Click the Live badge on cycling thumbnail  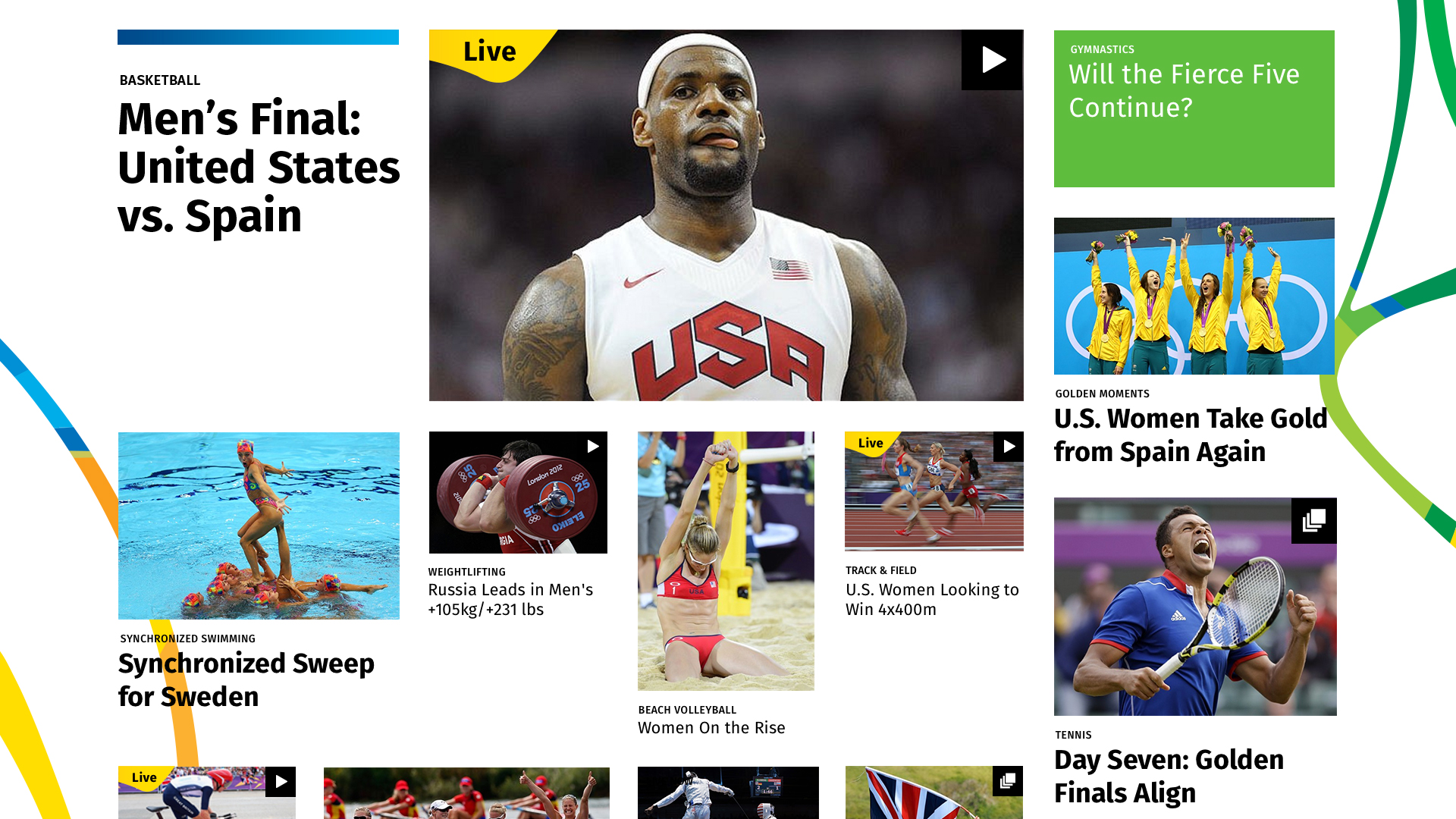(144, 777)
